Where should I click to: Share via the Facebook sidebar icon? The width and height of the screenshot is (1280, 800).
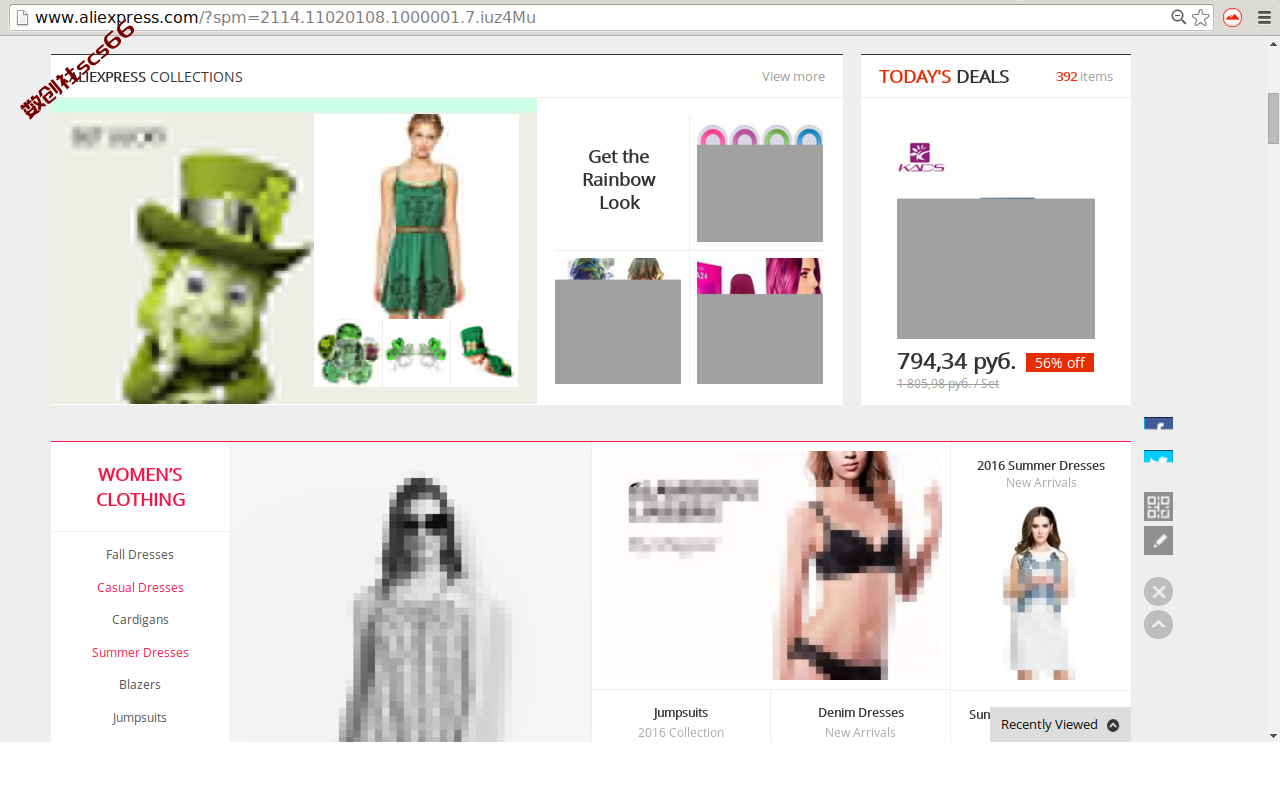click(x=1158, y=424)
